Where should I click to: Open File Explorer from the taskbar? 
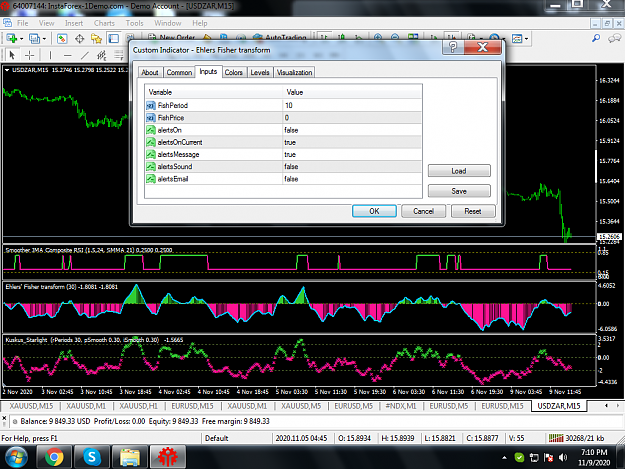point(130,457)
